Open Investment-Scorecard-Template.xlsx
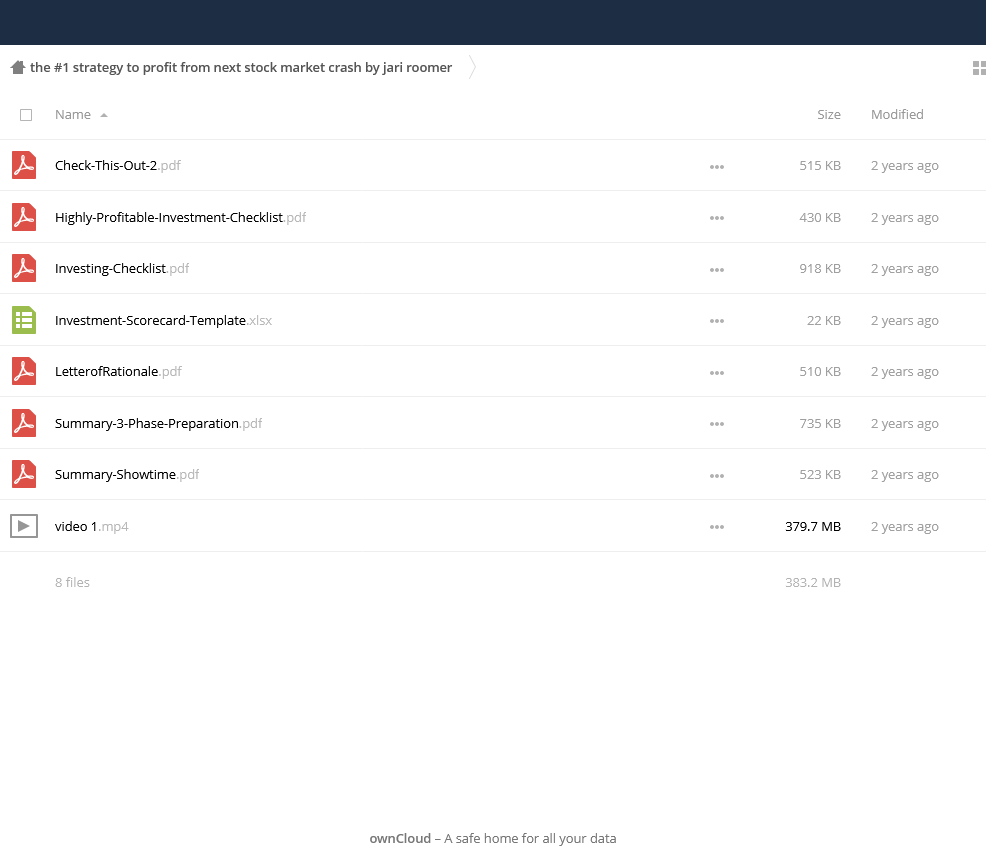986x868 pixels. tap(163, 320)
